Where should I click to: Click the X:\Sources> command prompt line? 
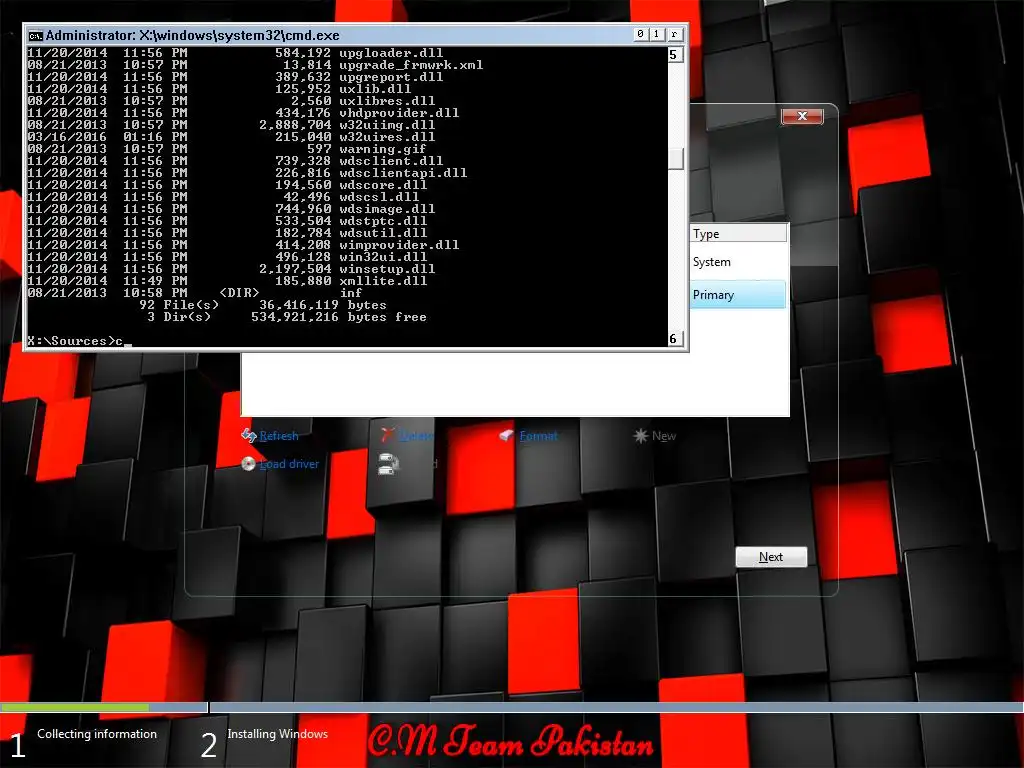tap(80, 341)
